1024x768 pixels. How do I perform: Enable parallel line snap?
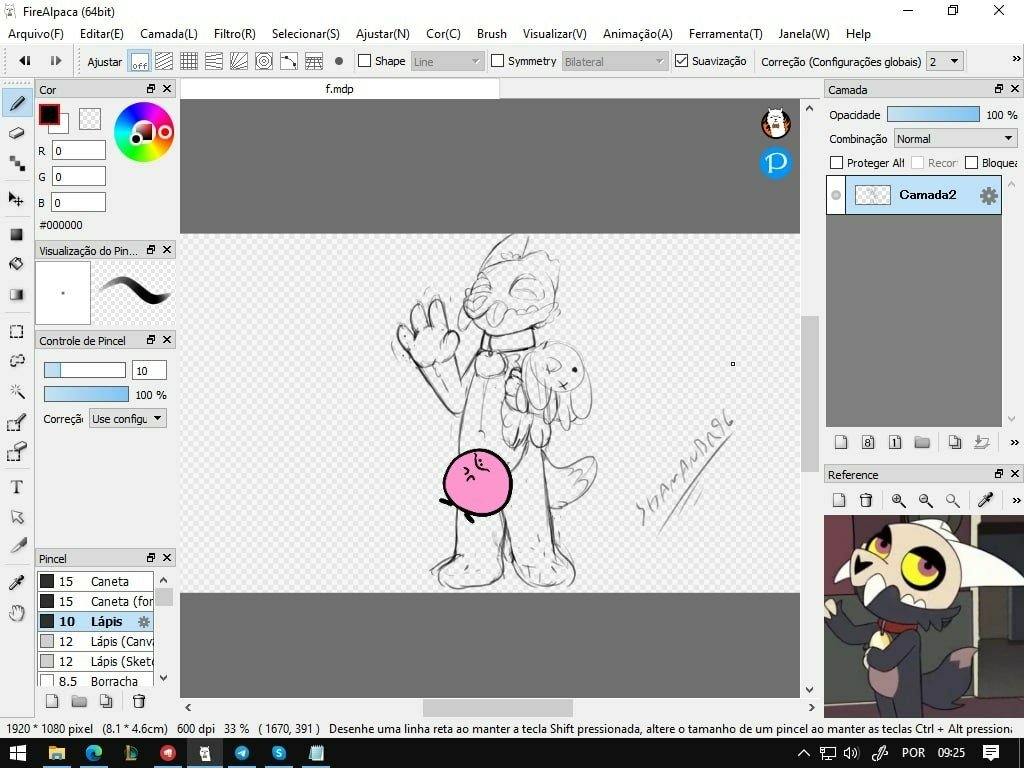(164, 61)
